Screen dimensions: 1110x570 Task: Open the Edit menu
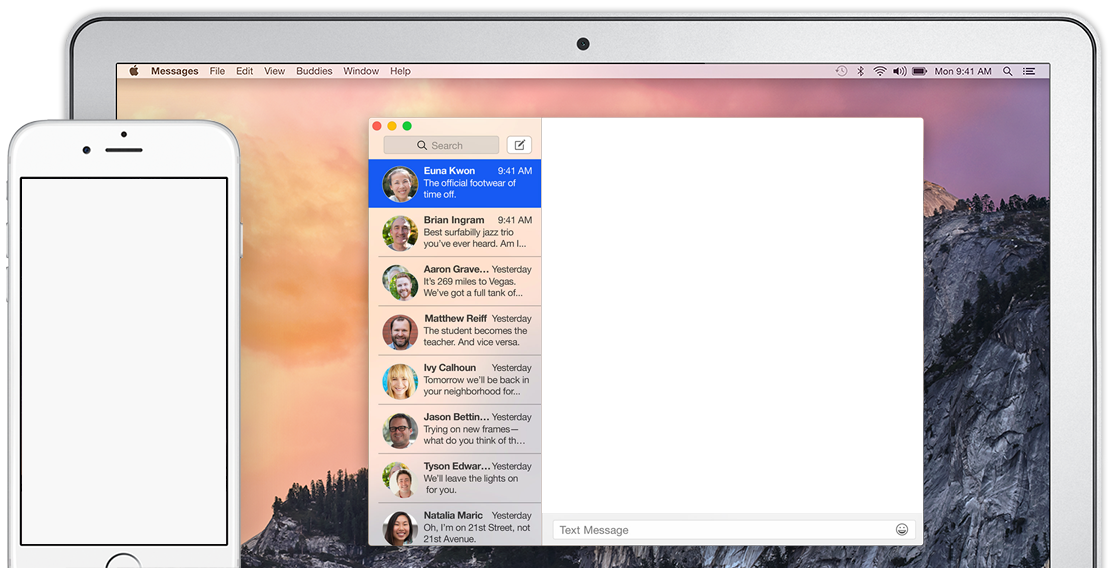coord(245,71)
